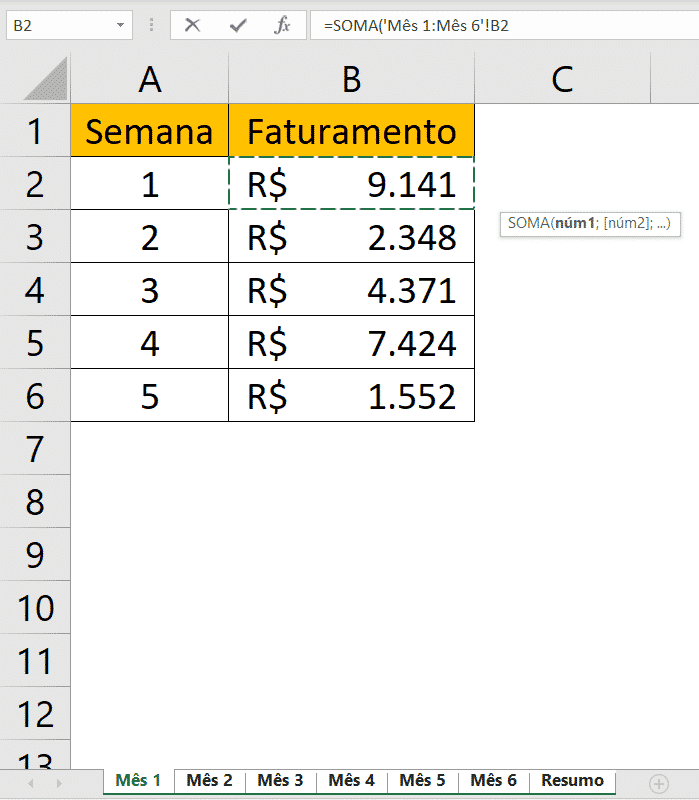Click inside the formula bar text
This screenshot has height=800, width=699.
[500, 25]
